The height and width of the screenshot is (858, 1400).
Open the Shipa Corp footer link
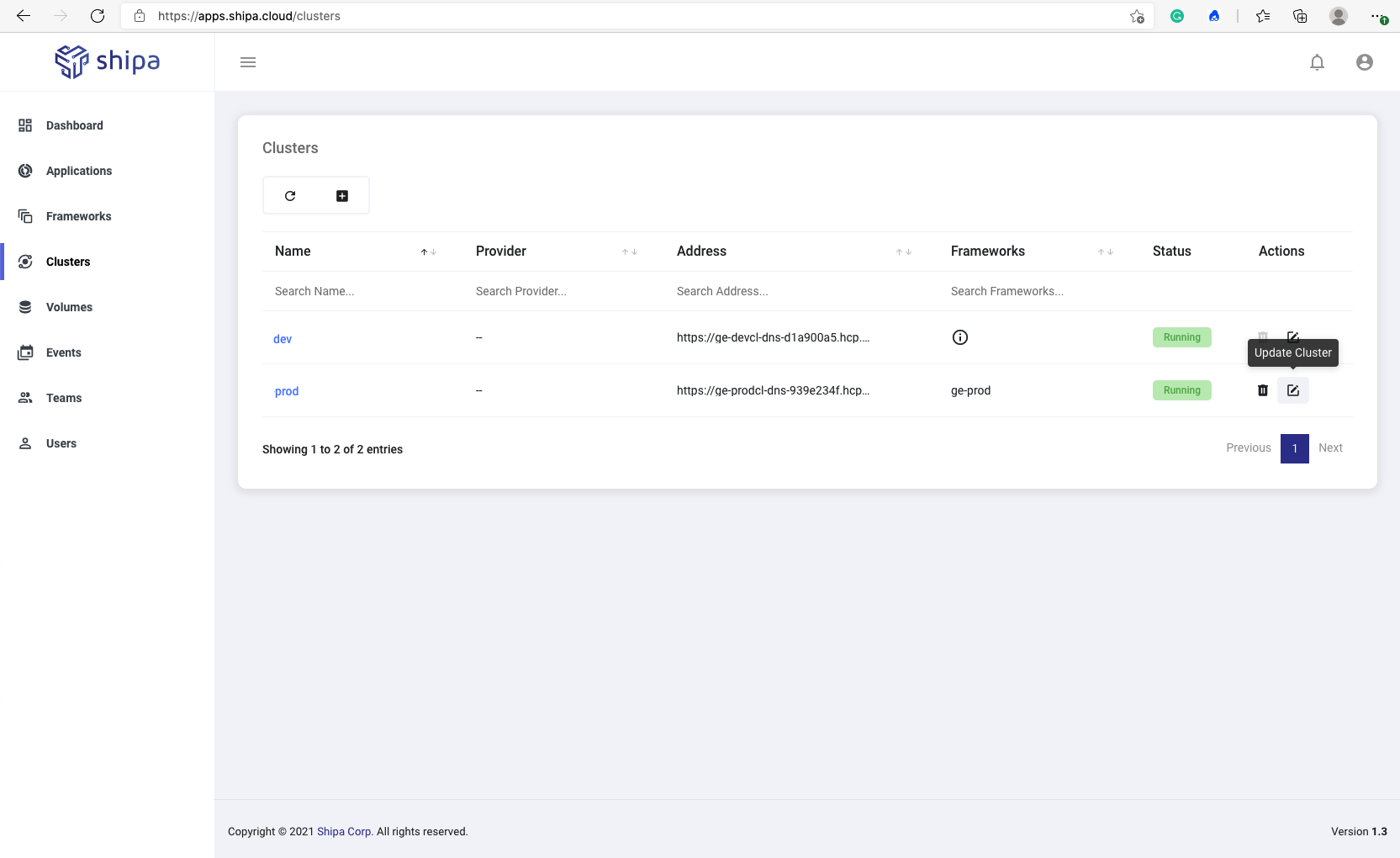[344, 831]
